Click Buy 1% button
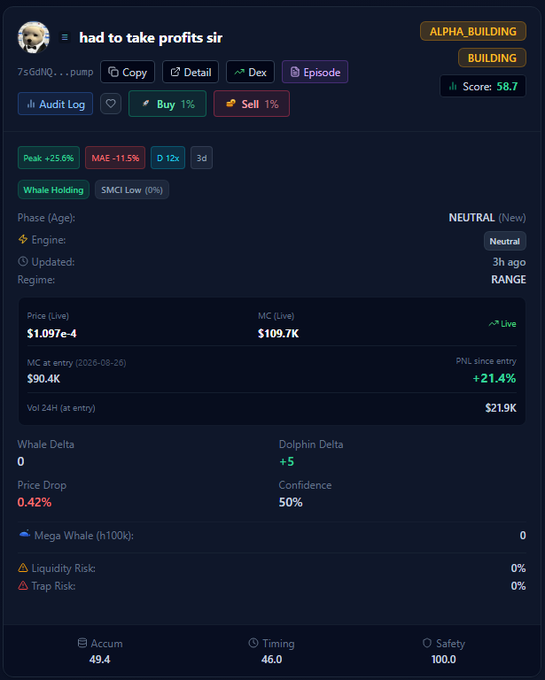This screenshot has width=545, height=680. click(x=167, y=104)
